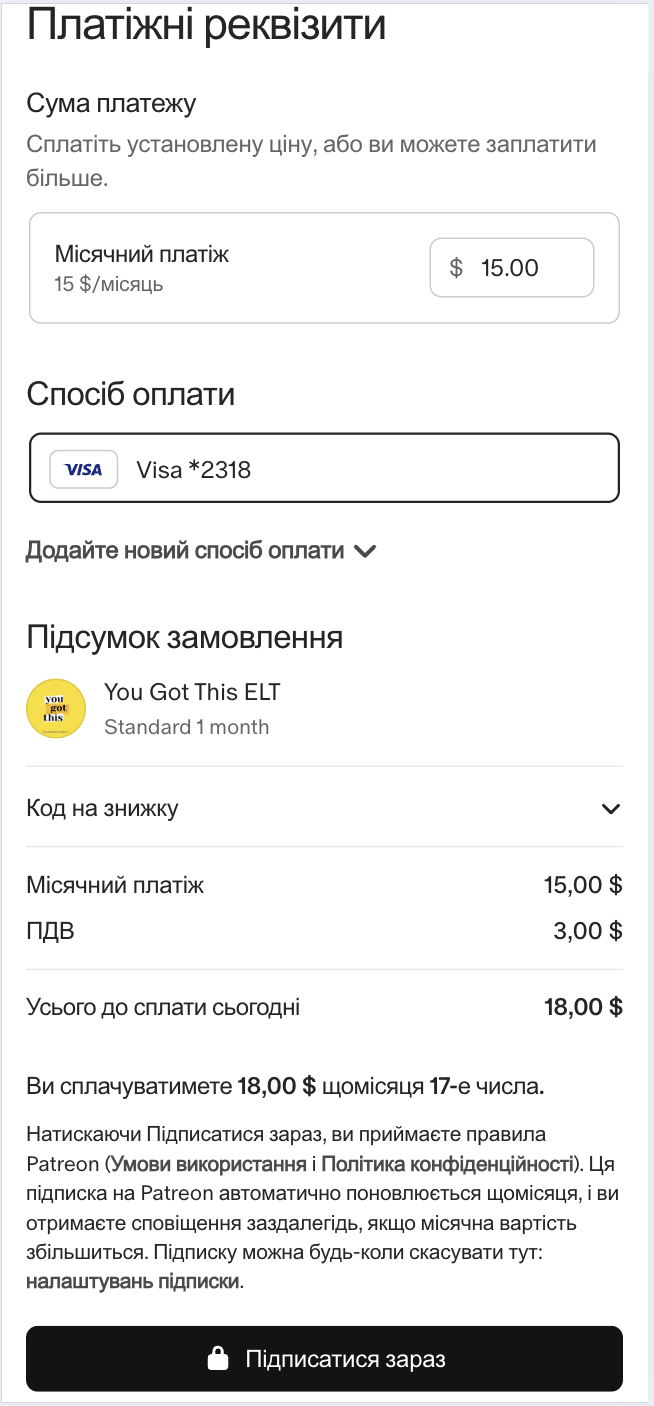Image resolution: width=654 pixels, height=1406 pixels.
Task: Click the 'Місячний платіж' amount card
Action: pyautogui.click(x=200, y=268)
